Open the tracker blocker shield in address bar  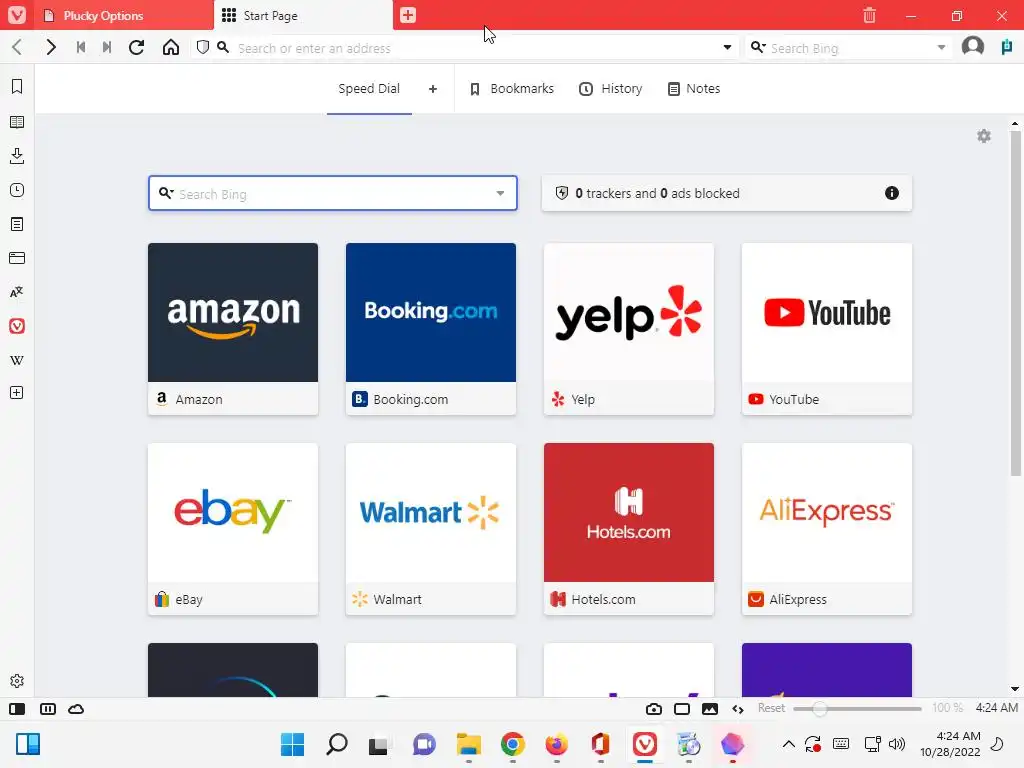point(203,48)
